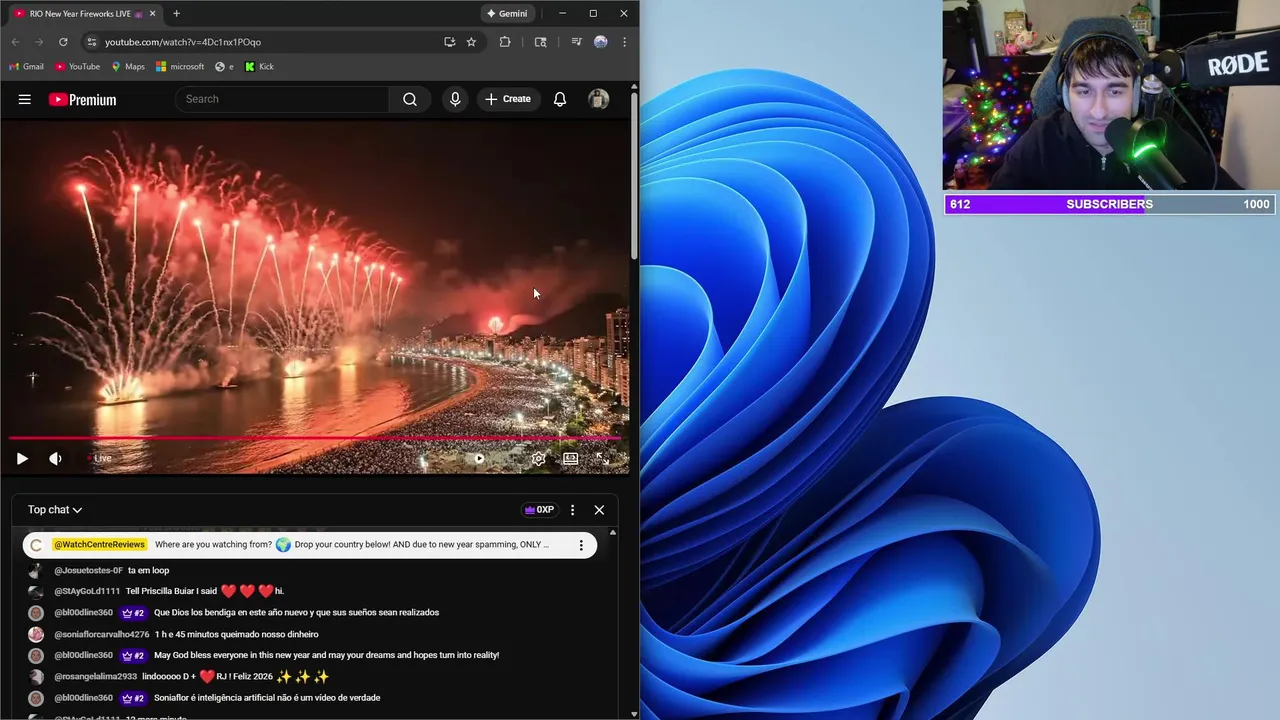Open the Create button
Image resolution: width=1280 pixels, height=720 pixels.
[508, 99]
